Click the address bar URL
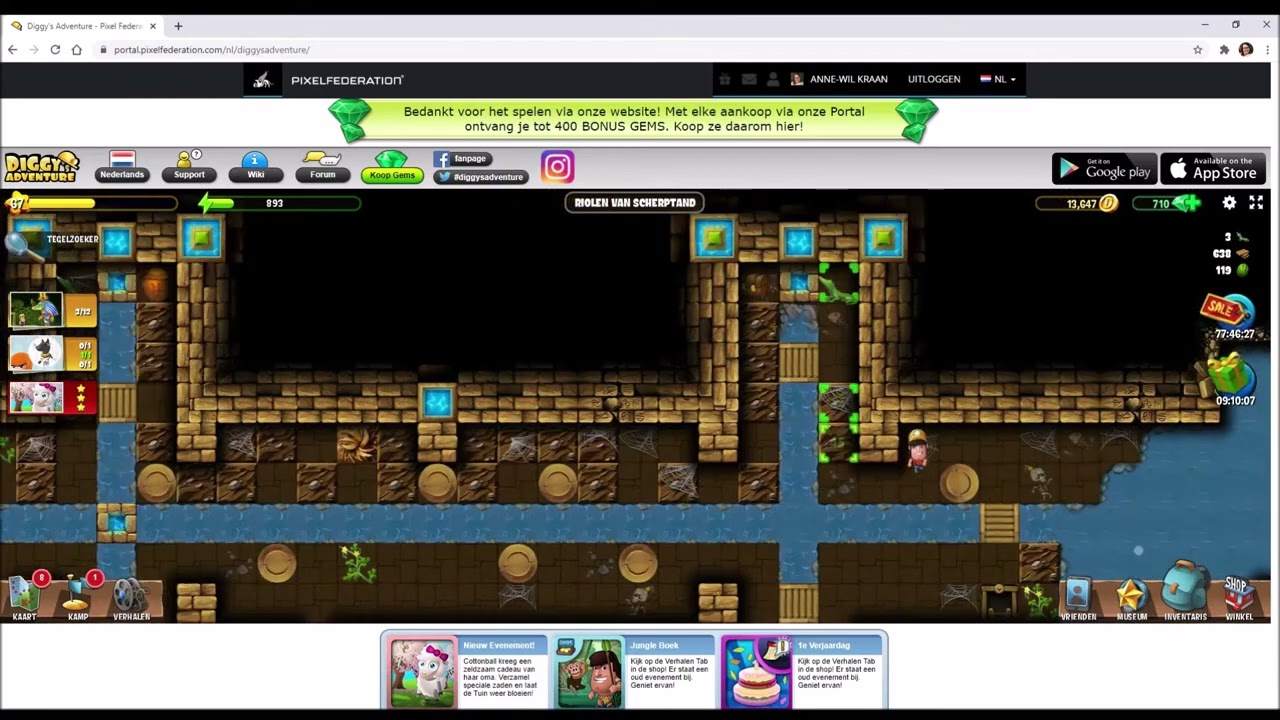This screenshot has width=1280, height=720. (x=211, y=49)
